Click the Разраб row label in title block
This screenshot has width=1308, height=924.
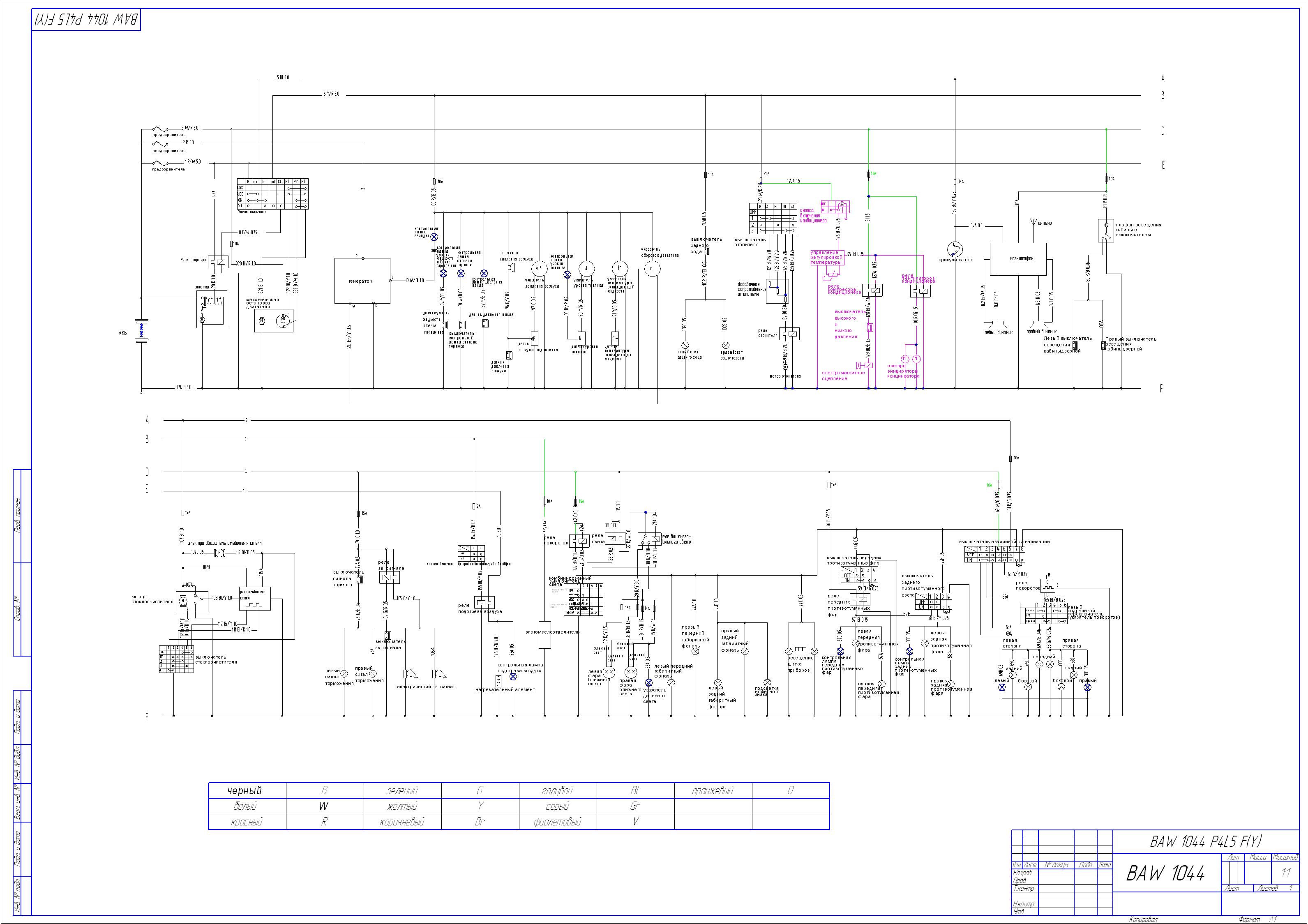(x=1023, y=873)
